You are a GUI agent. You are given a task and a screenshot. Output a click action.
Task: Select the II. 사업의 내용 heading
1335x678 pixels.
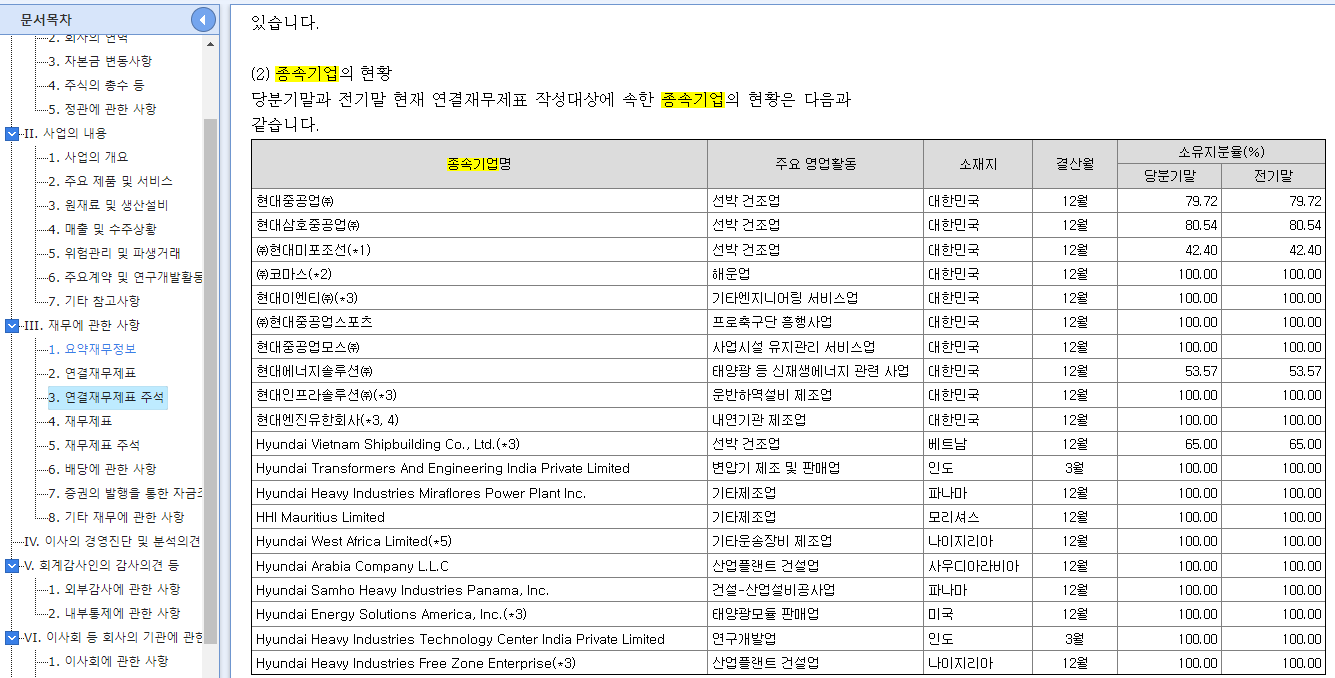pyautogui.click(x=65, y=133)
